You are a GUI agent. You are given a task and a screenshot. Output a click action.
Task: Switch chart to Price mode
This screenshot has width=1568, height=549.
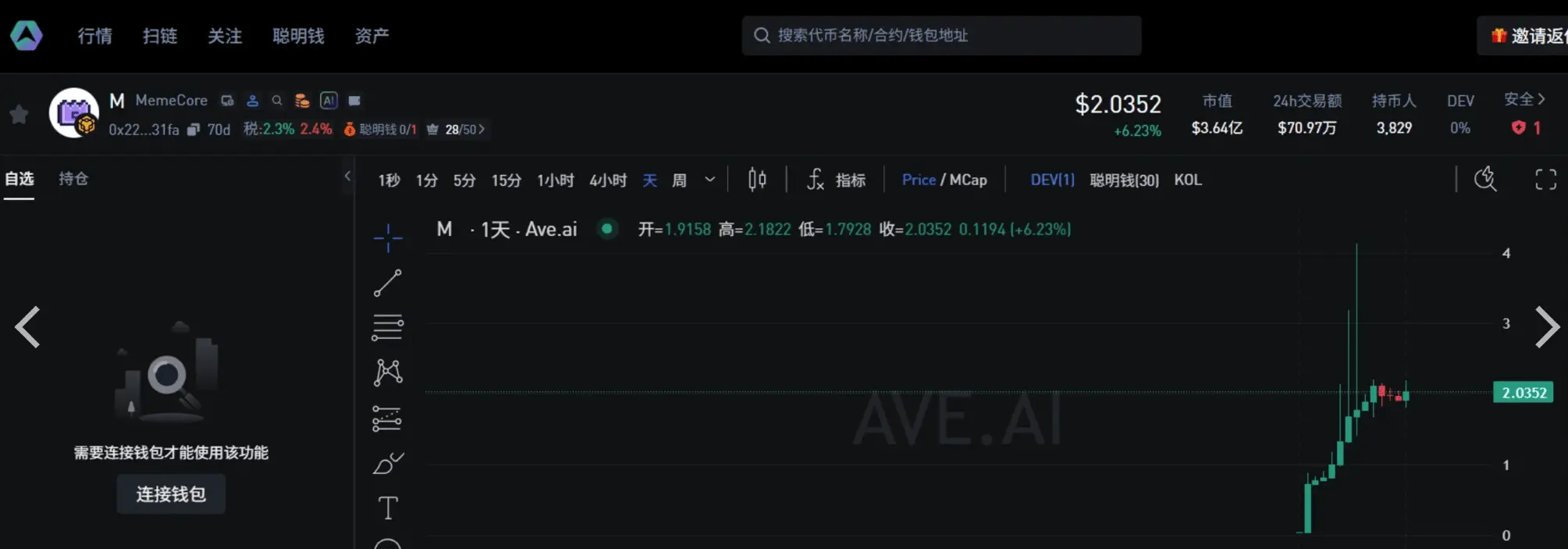point(919,180)
